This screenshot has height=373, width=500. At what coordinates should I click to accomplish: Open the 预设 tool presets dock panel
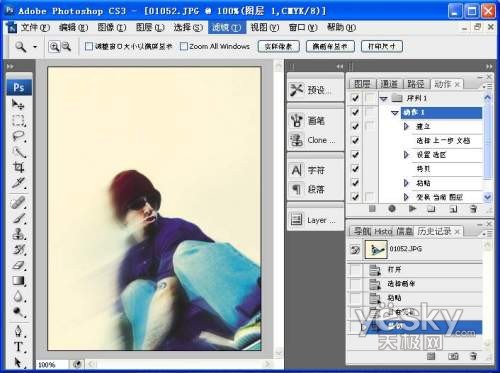click(x=315, y=90)
